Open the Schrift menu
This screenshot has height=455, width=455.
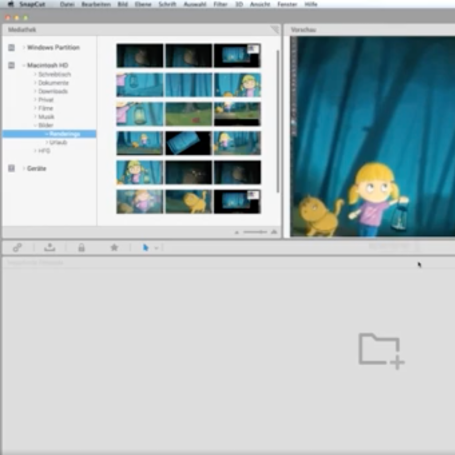tap(167, 4)
